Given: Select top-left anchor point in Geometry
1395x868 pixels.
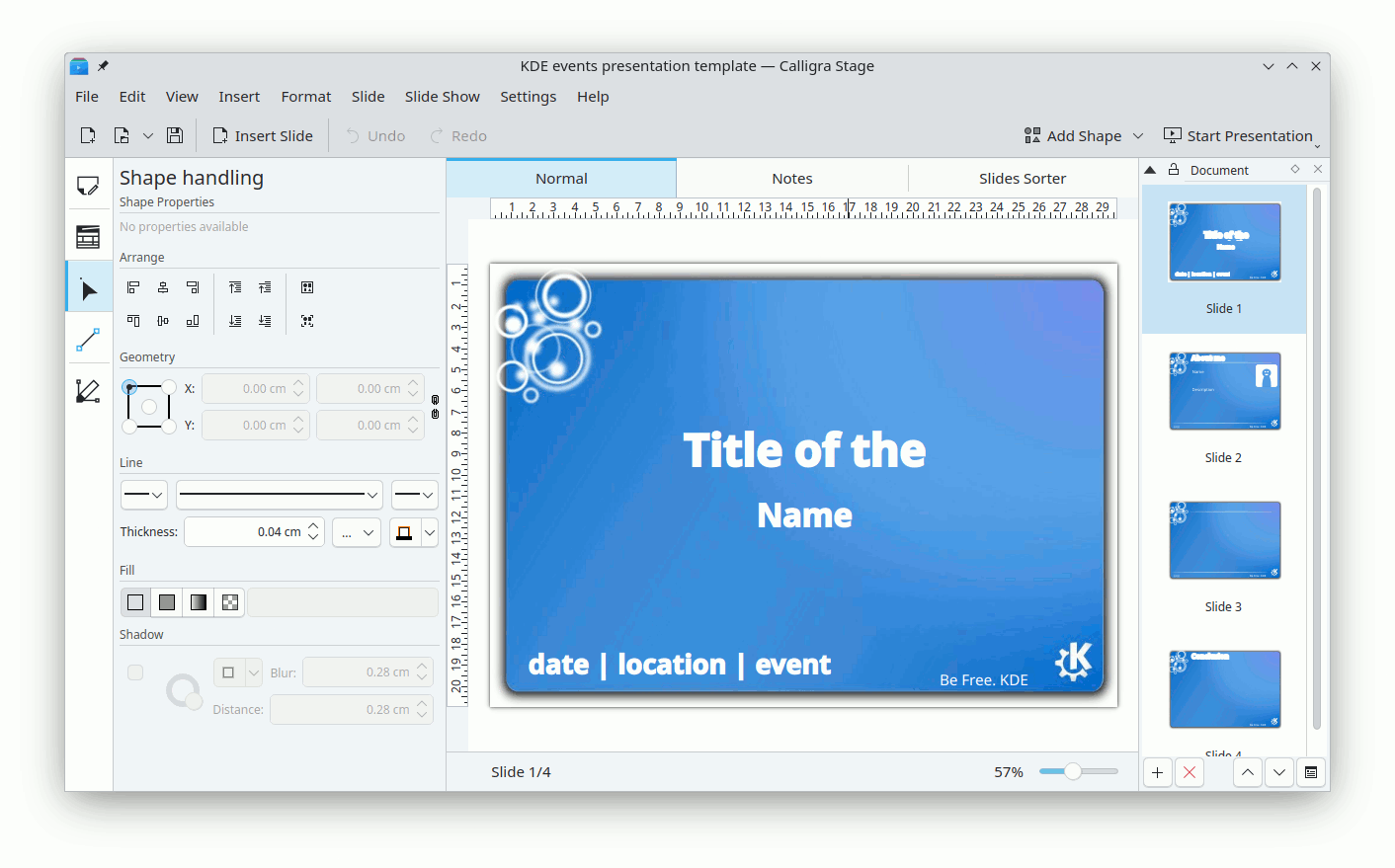Looking at the screenshot, I should pos(129,387).
